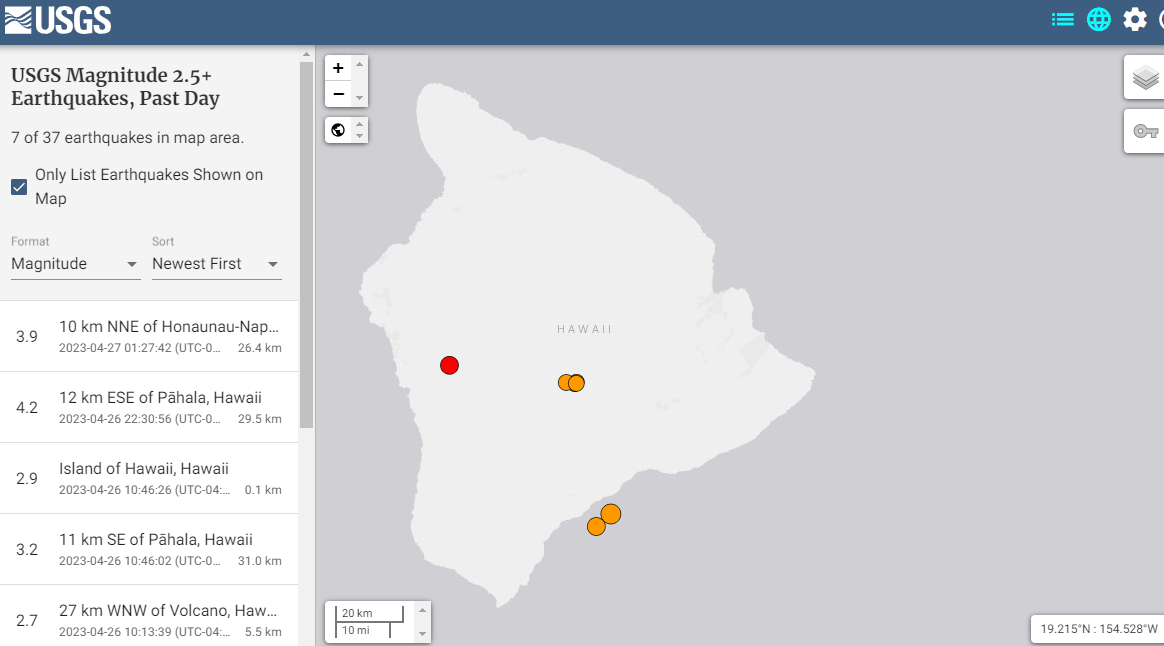Click the up arrow beside zoom controls
The width and height of the screenshot is (1164, 646).
click(x=360, y=65)
